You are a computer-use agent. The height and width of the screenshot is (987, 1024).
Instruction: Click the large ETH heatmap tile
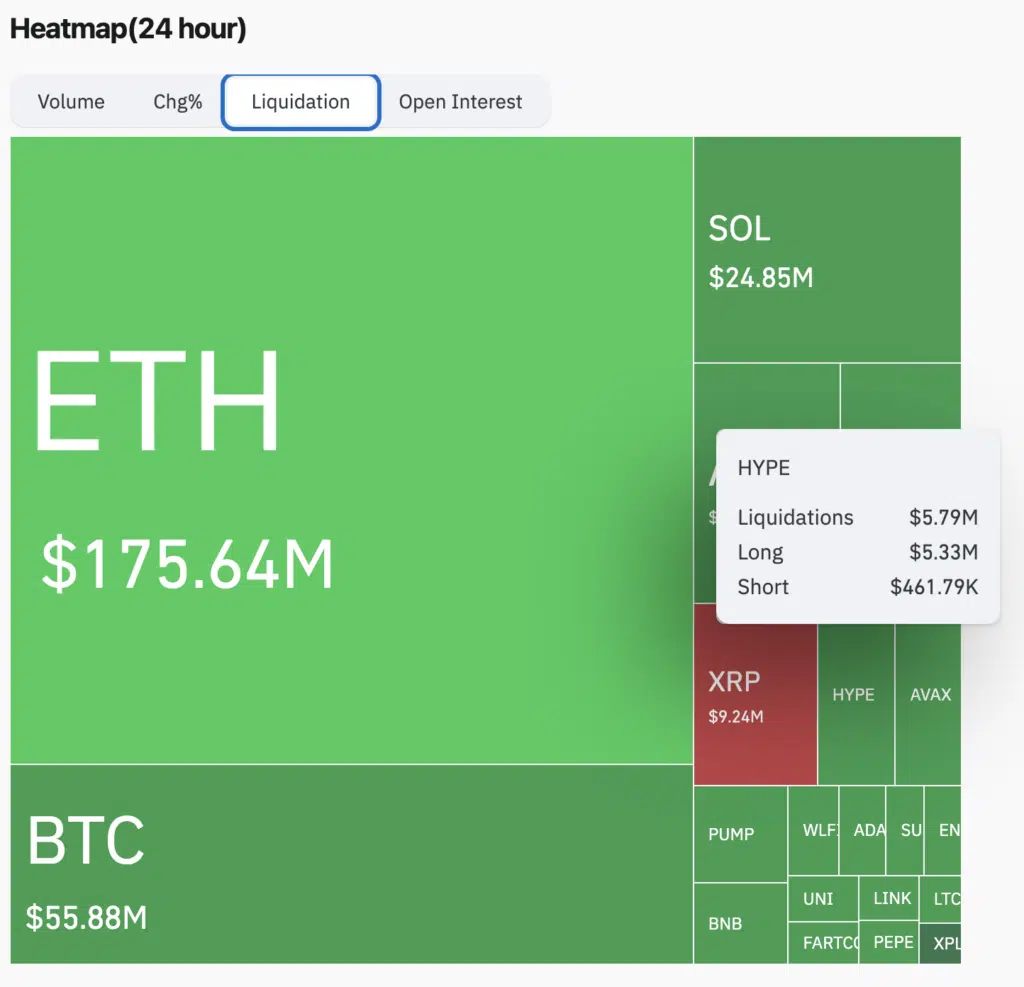[x=350, y=450]
